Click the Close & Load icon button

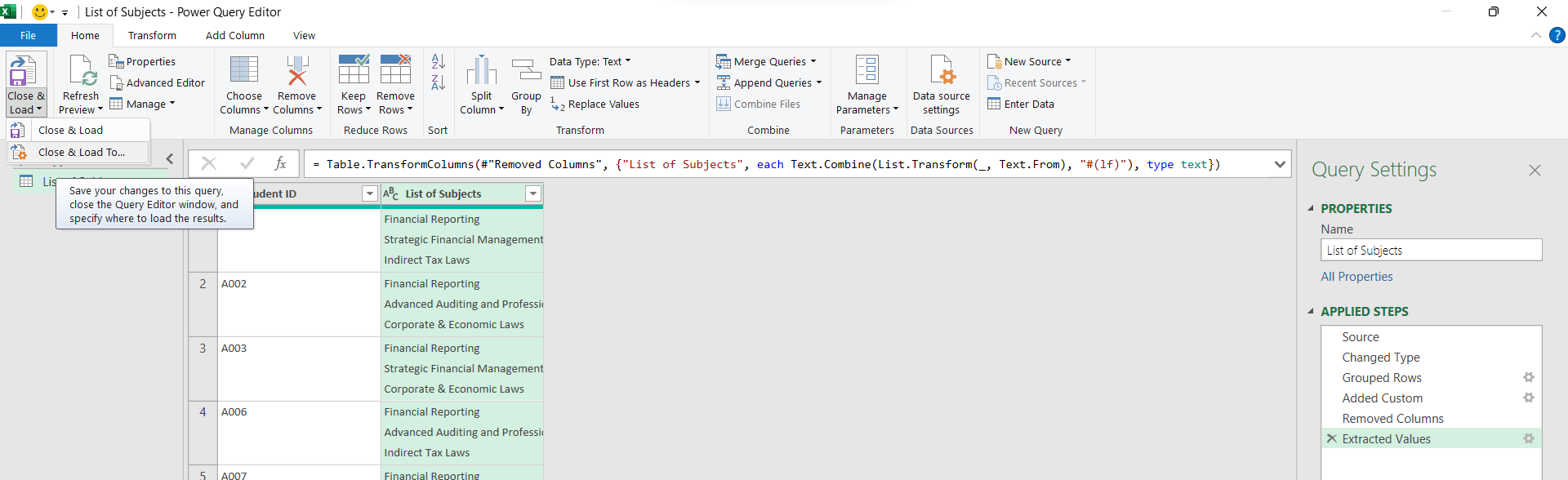point(24,72)
